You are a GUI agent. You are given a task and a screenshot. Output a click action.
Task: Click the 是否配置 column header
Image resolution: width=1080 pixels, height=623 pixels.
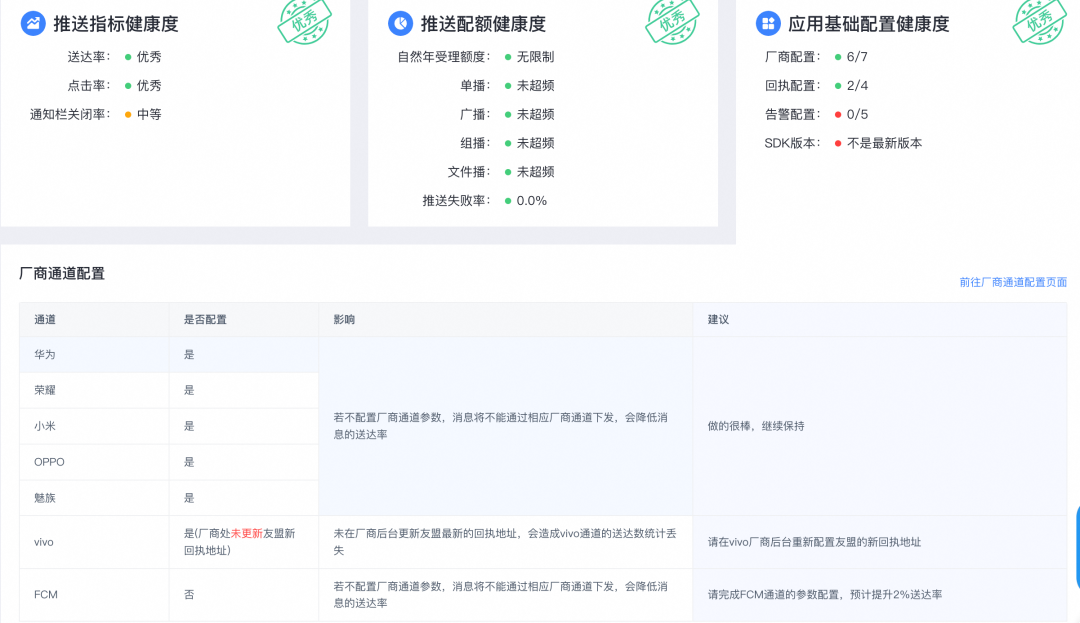coord(205,319)
